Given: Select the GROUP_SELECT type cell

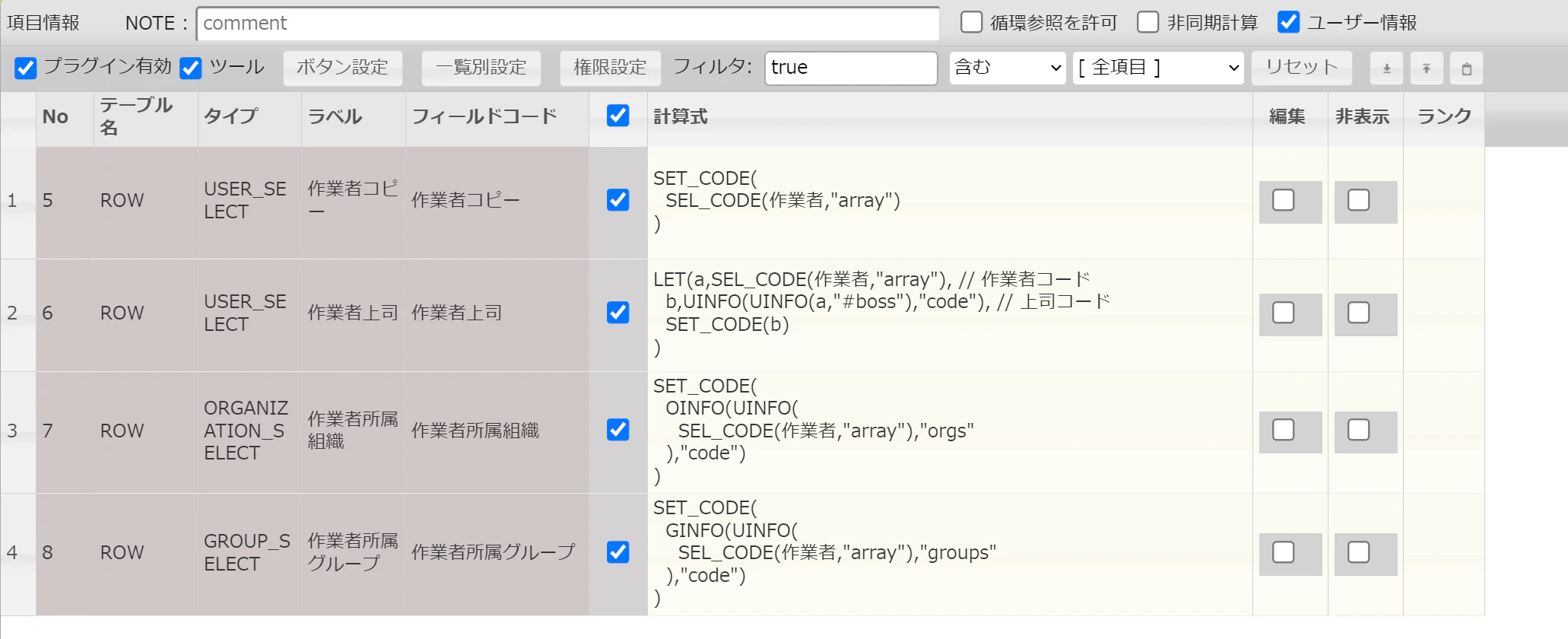Looking at the screenshot, I should 249,553.
